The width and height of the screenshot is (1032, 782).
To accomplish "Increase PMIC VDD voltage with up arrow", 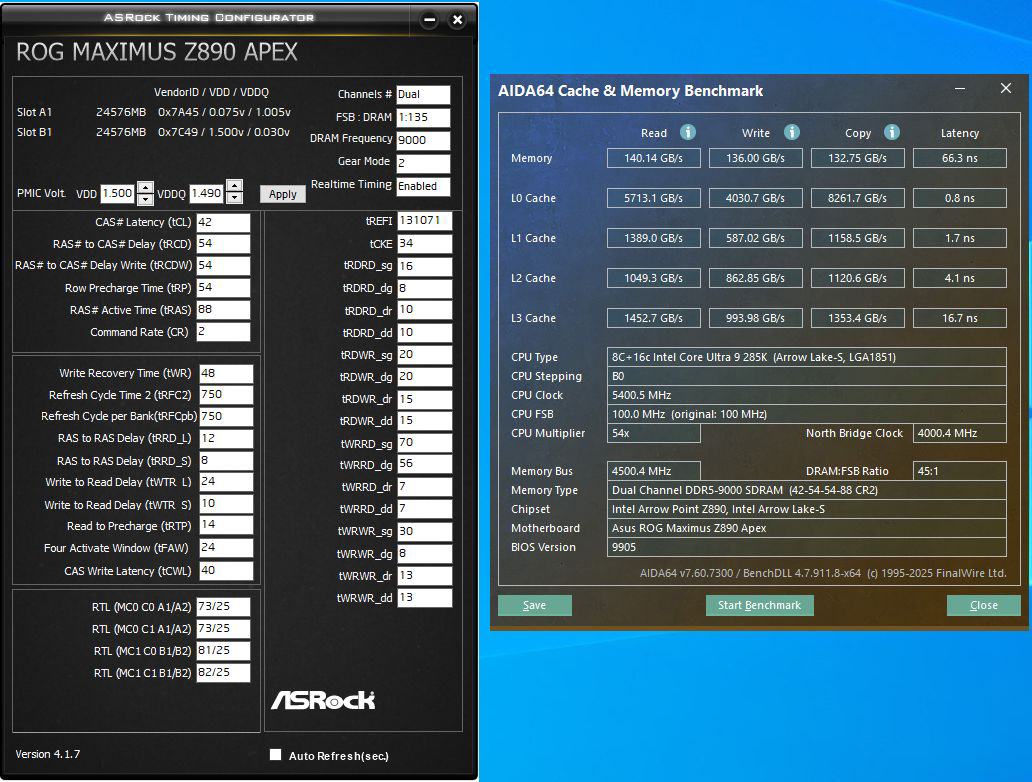I will pos(145,187).
